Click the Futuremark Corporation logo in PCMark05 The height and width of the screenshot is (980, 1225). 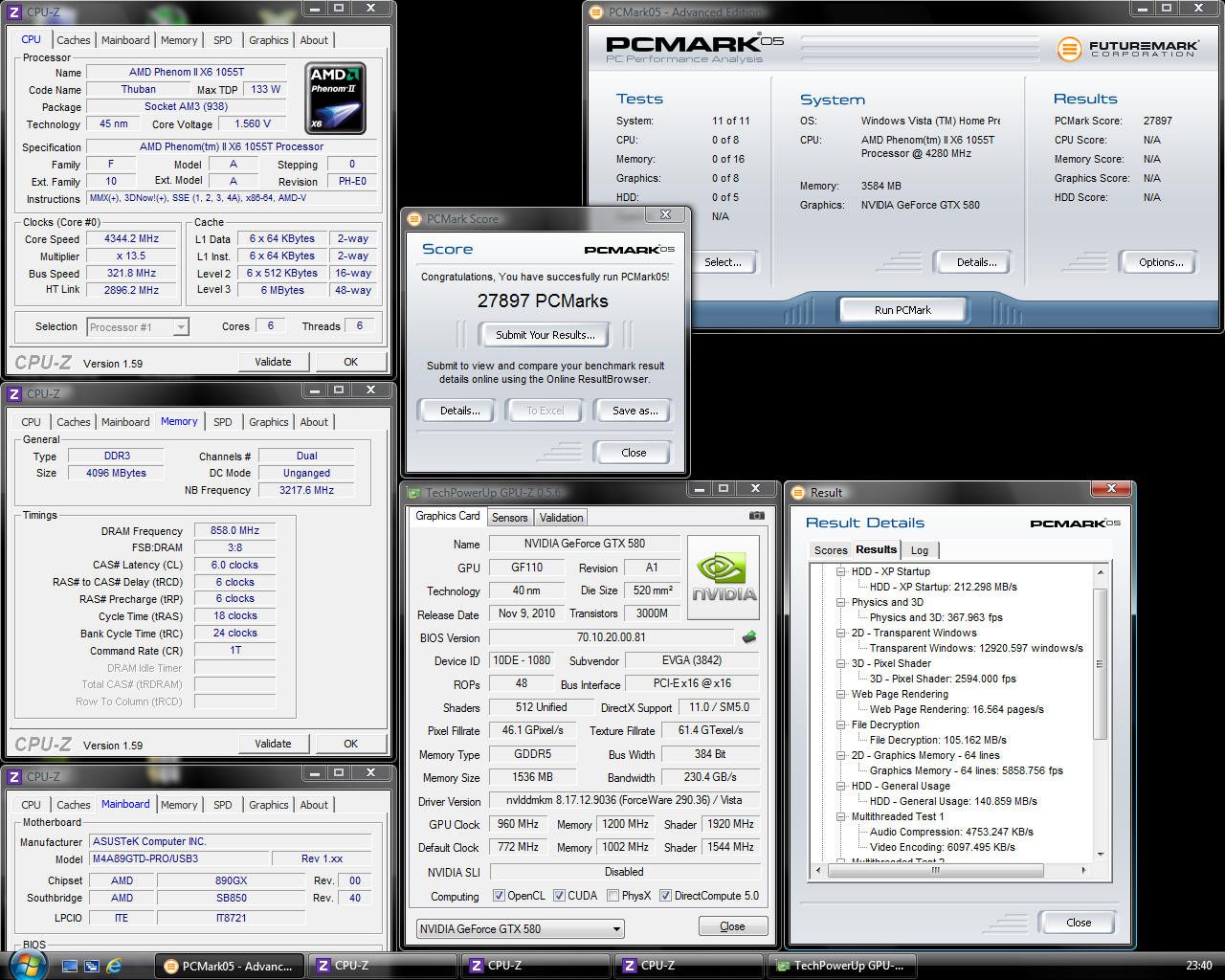1127,48
